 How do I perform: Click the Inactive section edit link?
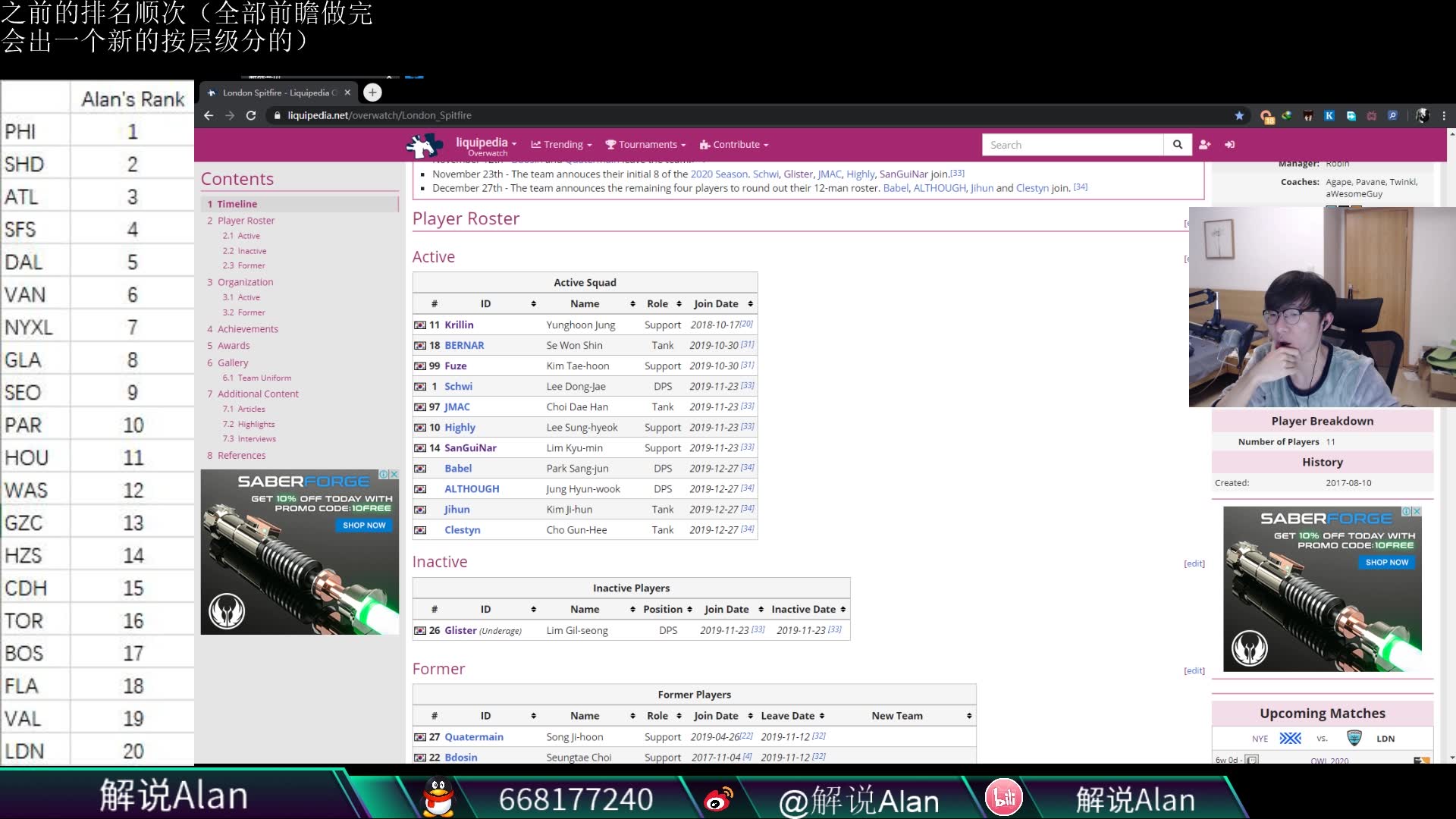pyautogui.click(x=1194, y=563)
